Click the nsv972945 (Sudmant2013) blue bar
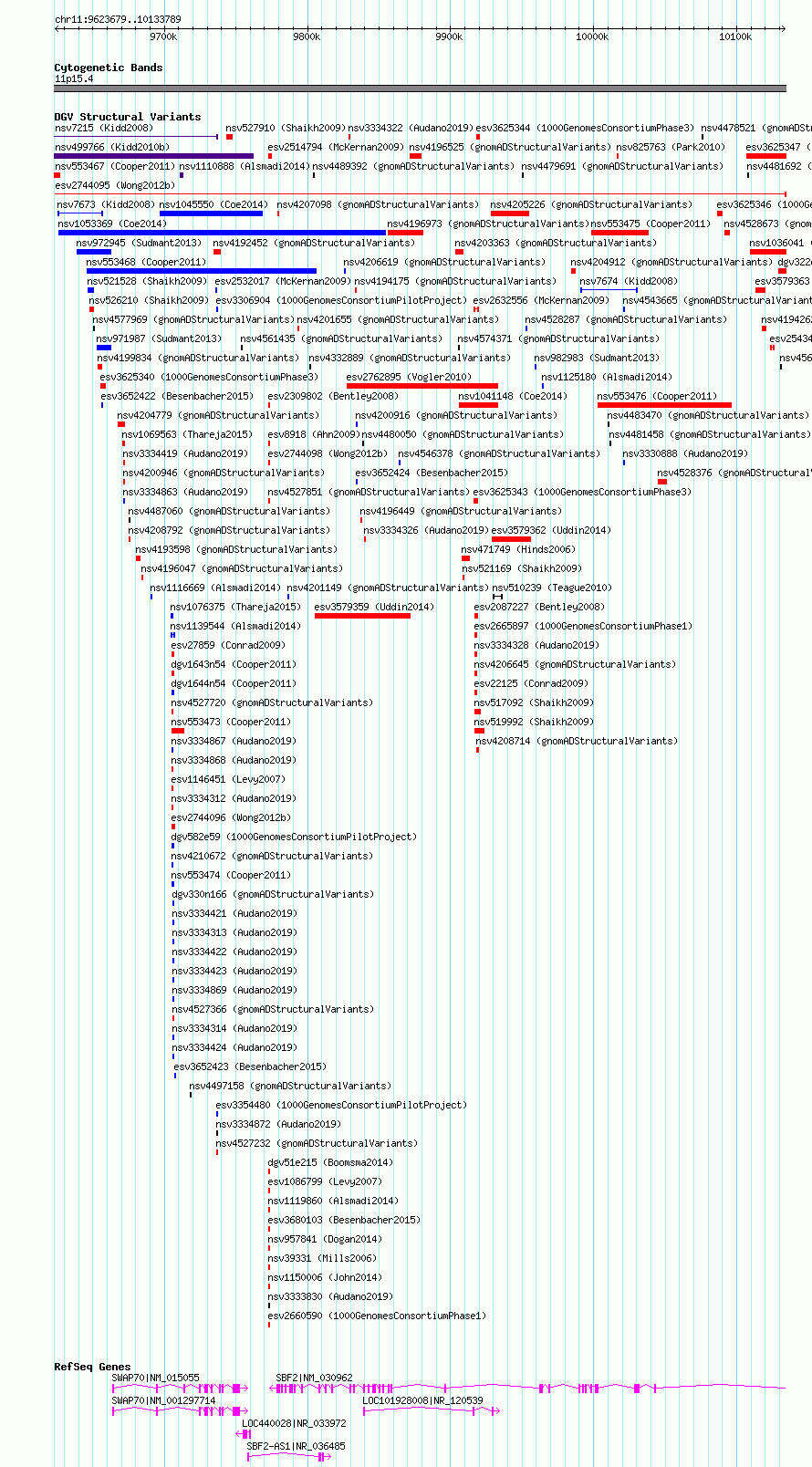 point(94,252)
